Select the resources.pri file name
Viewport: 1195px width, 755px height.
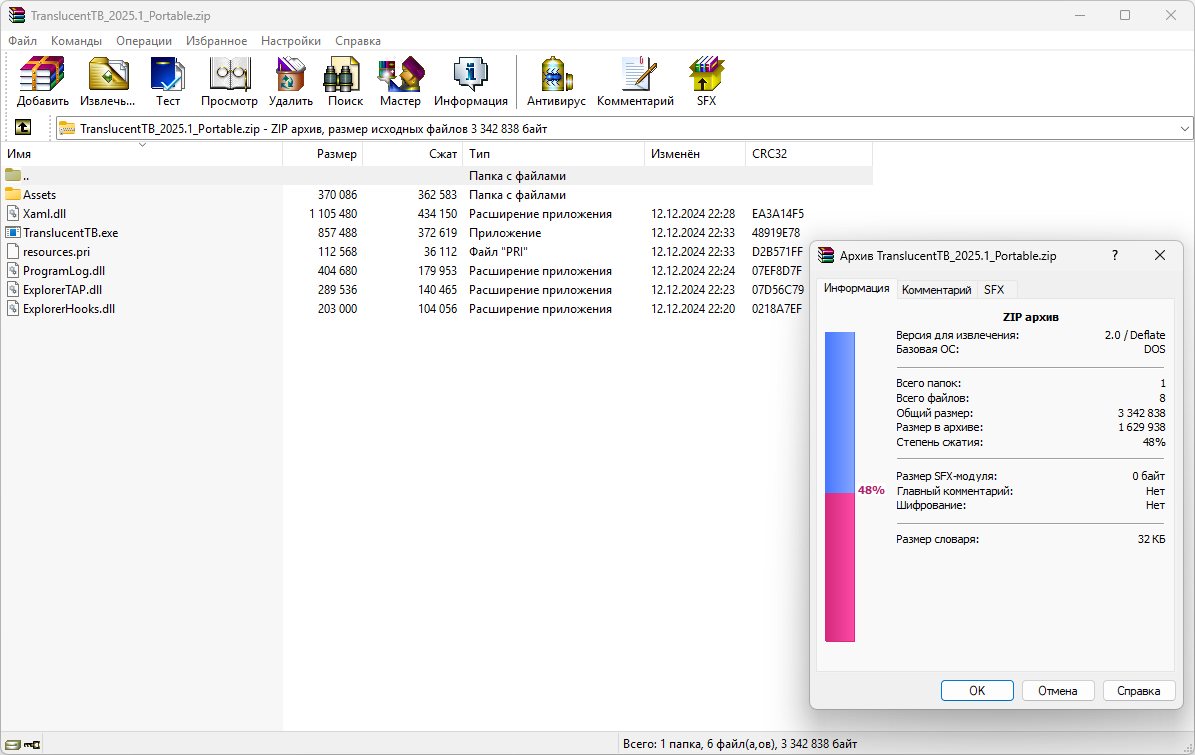(x=56, y=251)
